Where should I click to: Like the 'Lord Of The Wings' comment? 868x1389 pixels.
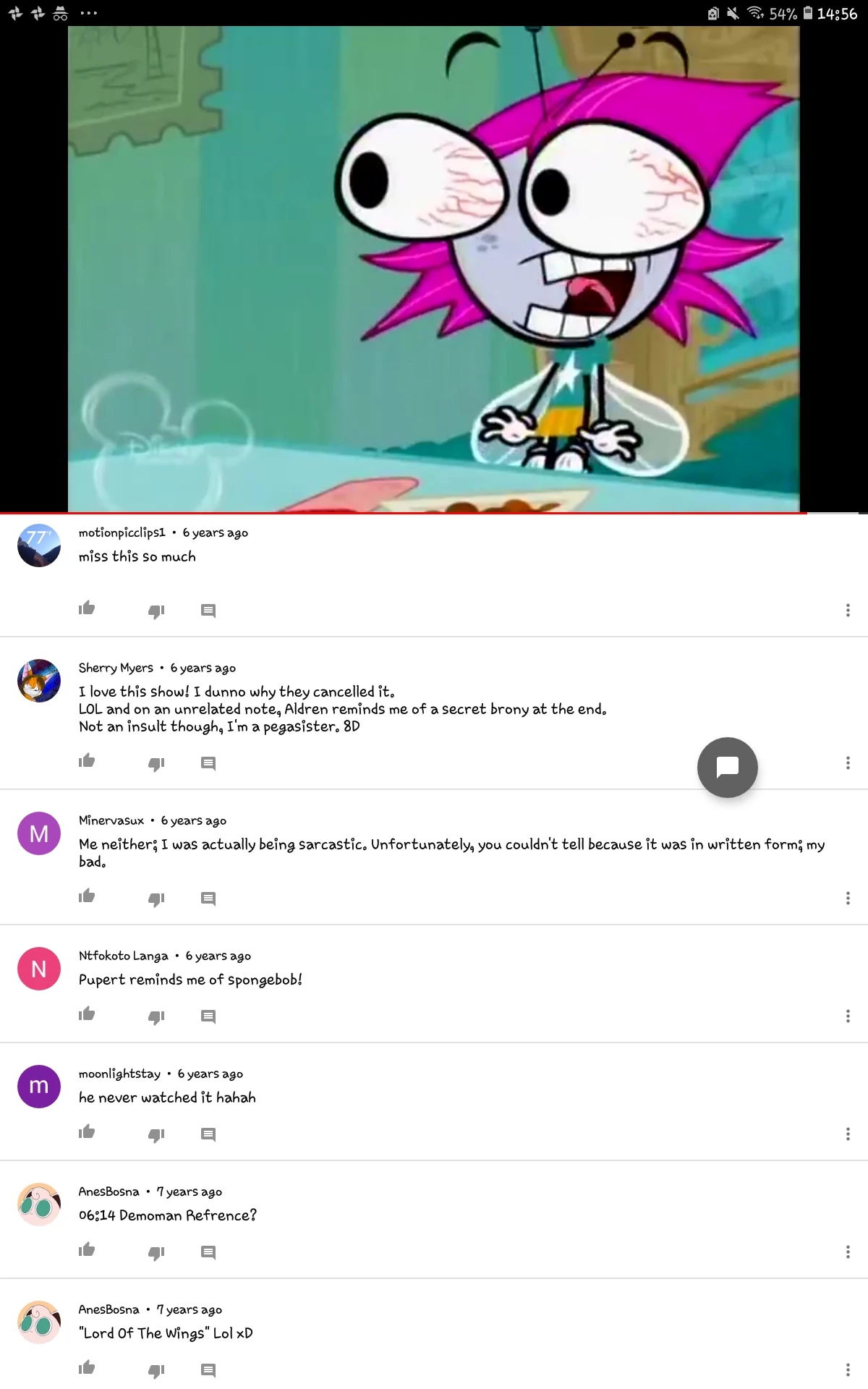(87, 1368)
